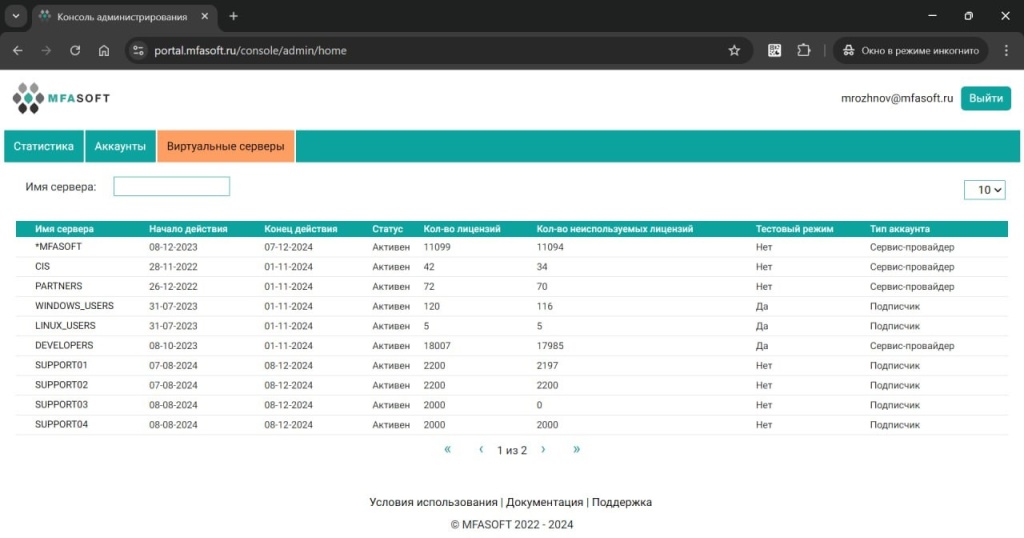Click Сервис-провайдер type in DEVELOPERS row

coord(912,345)
